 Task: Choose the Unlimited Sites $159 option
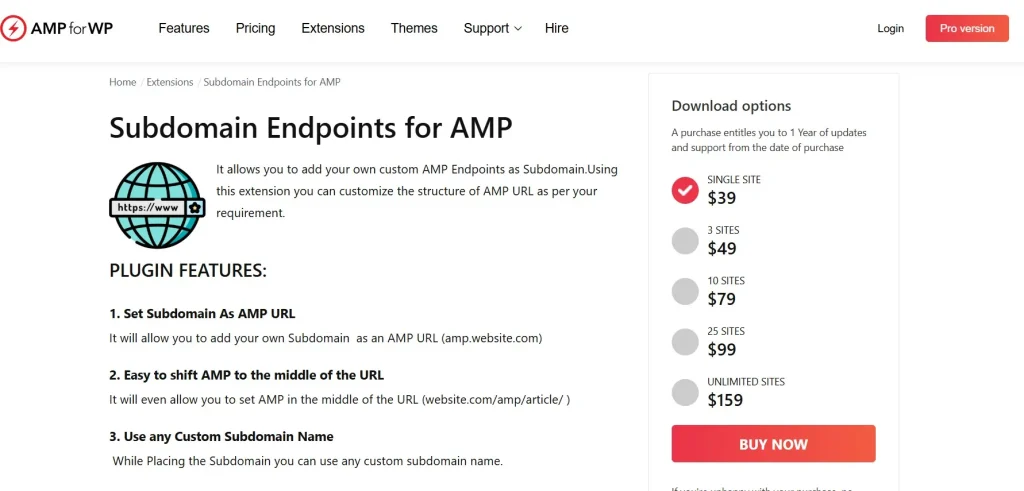685,392
